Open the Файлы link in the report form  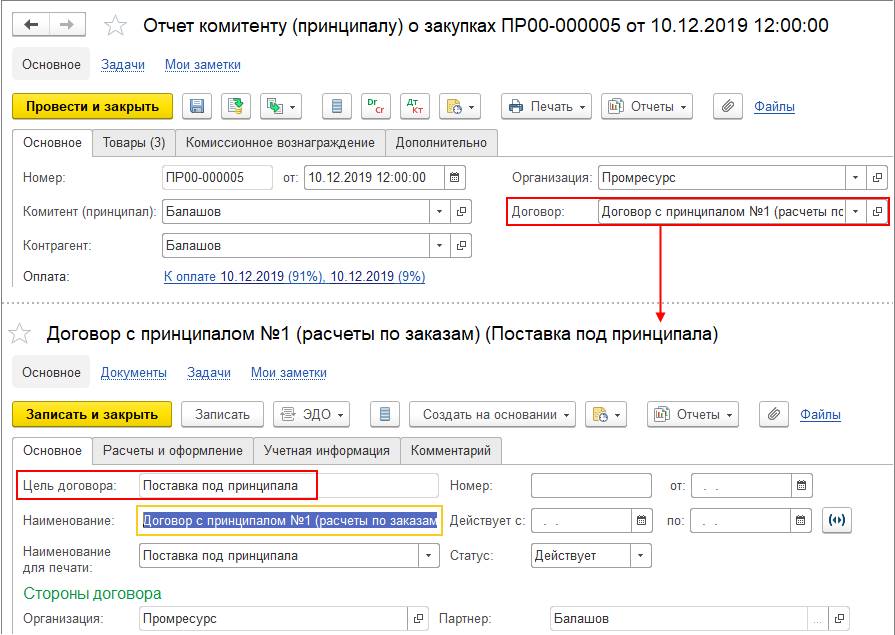pos(774,106)
